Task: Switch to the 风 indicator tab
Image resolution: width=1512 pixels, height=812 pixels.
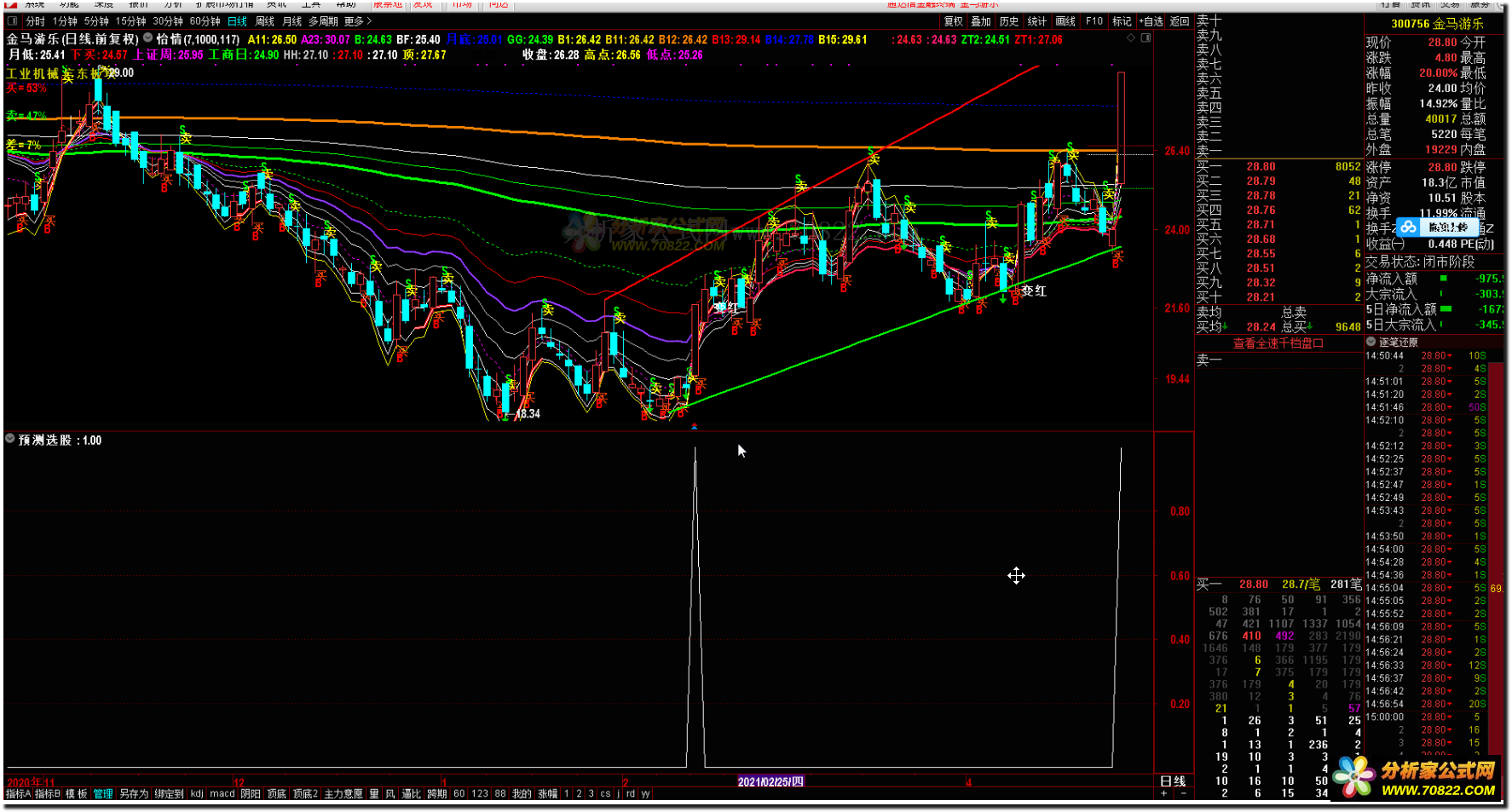Action: [x=390, y=793]
